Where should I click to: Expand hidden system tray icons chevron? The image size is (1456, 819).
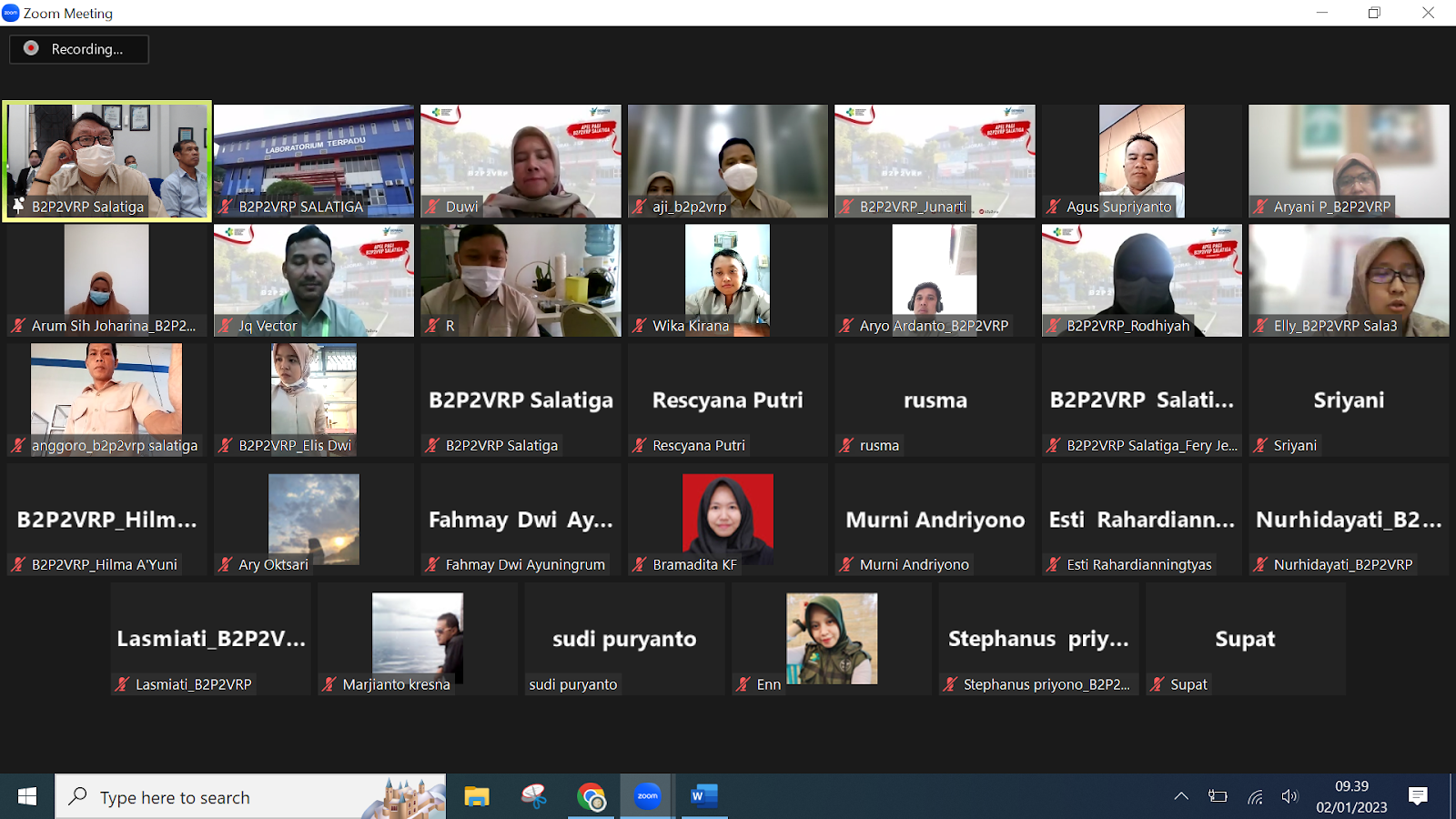point(1181,797)
